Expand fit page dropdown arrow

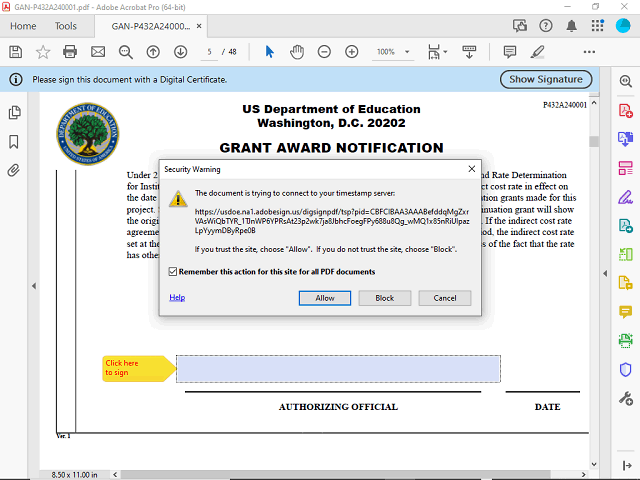(x=445, y=52)
